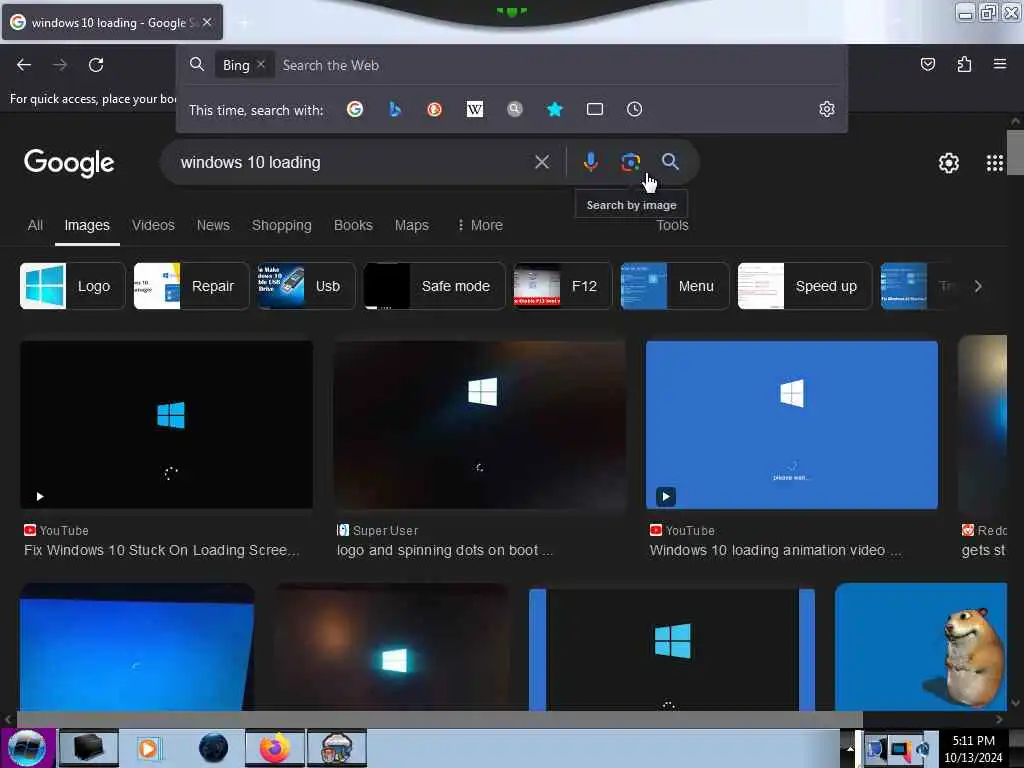Open the blue loading animation video thumbnail
The height and width of the screenshot is (768, 1024).
pyautogui.click(x=792, y=424)
